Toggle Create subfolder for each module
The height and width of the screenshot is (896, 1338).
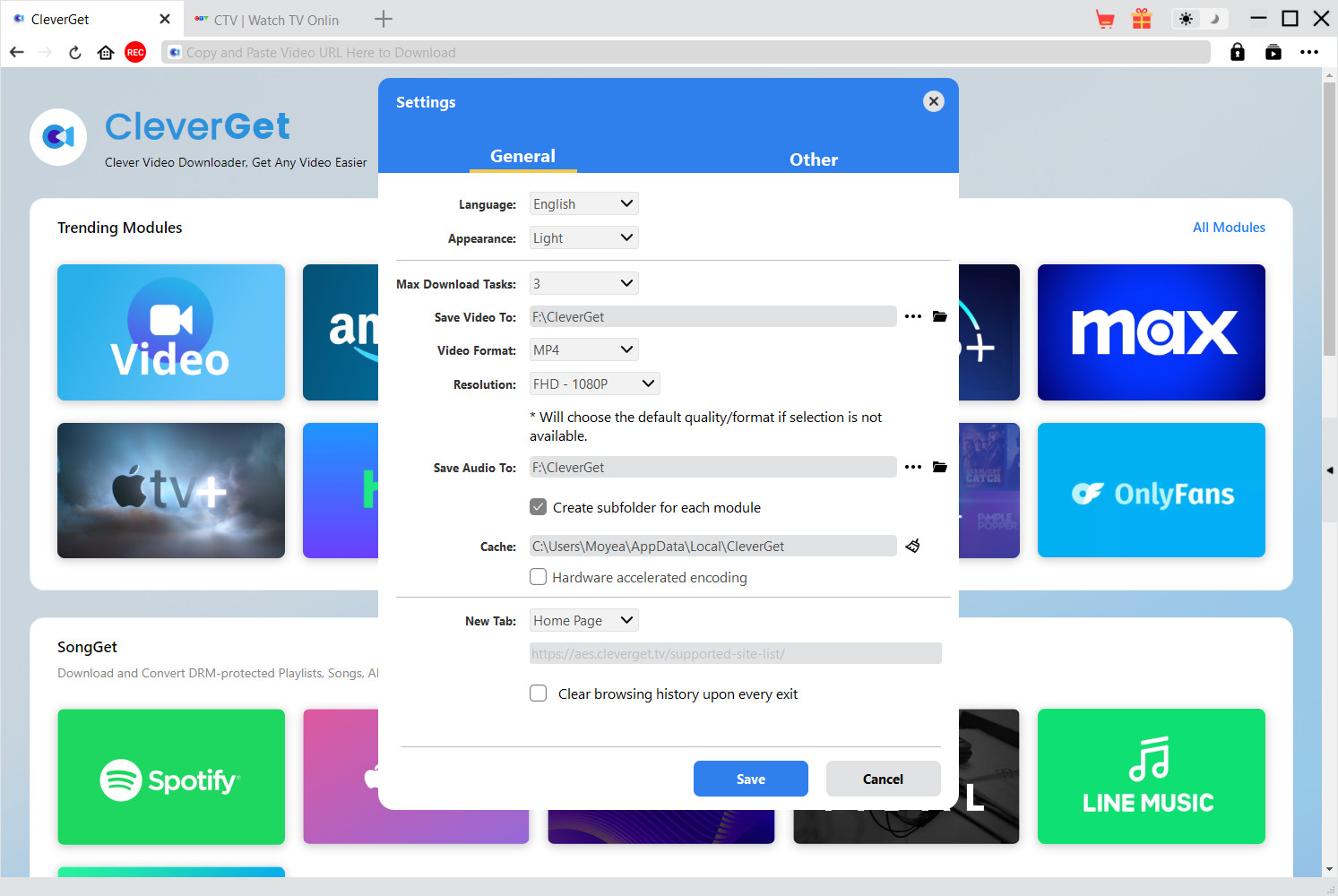pos(538,507)
